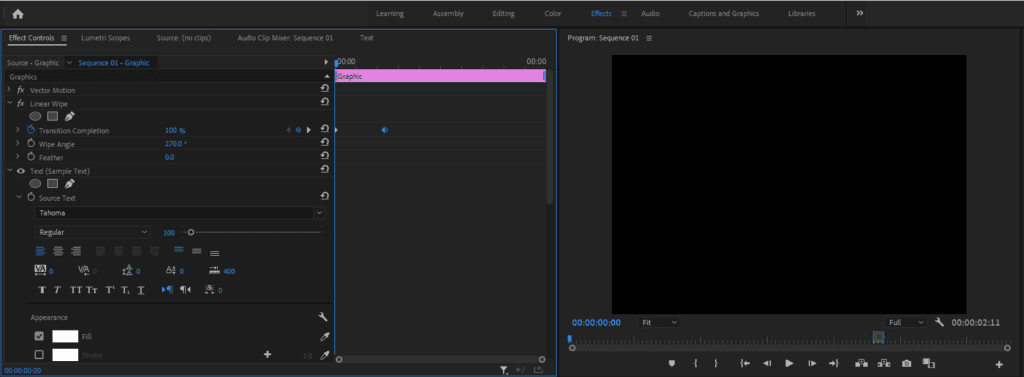The width and height of the screenshot is (1024, 377).
Task: Toggle Faux Italic text style
Action: coord(57,290)
